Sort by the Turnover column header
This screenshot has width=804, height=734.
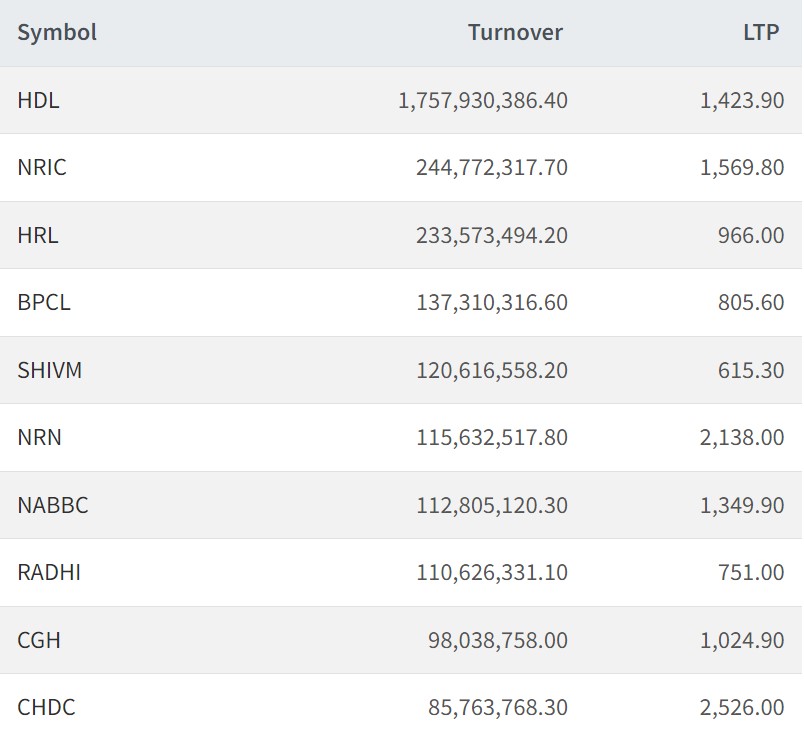click(515, 32)
